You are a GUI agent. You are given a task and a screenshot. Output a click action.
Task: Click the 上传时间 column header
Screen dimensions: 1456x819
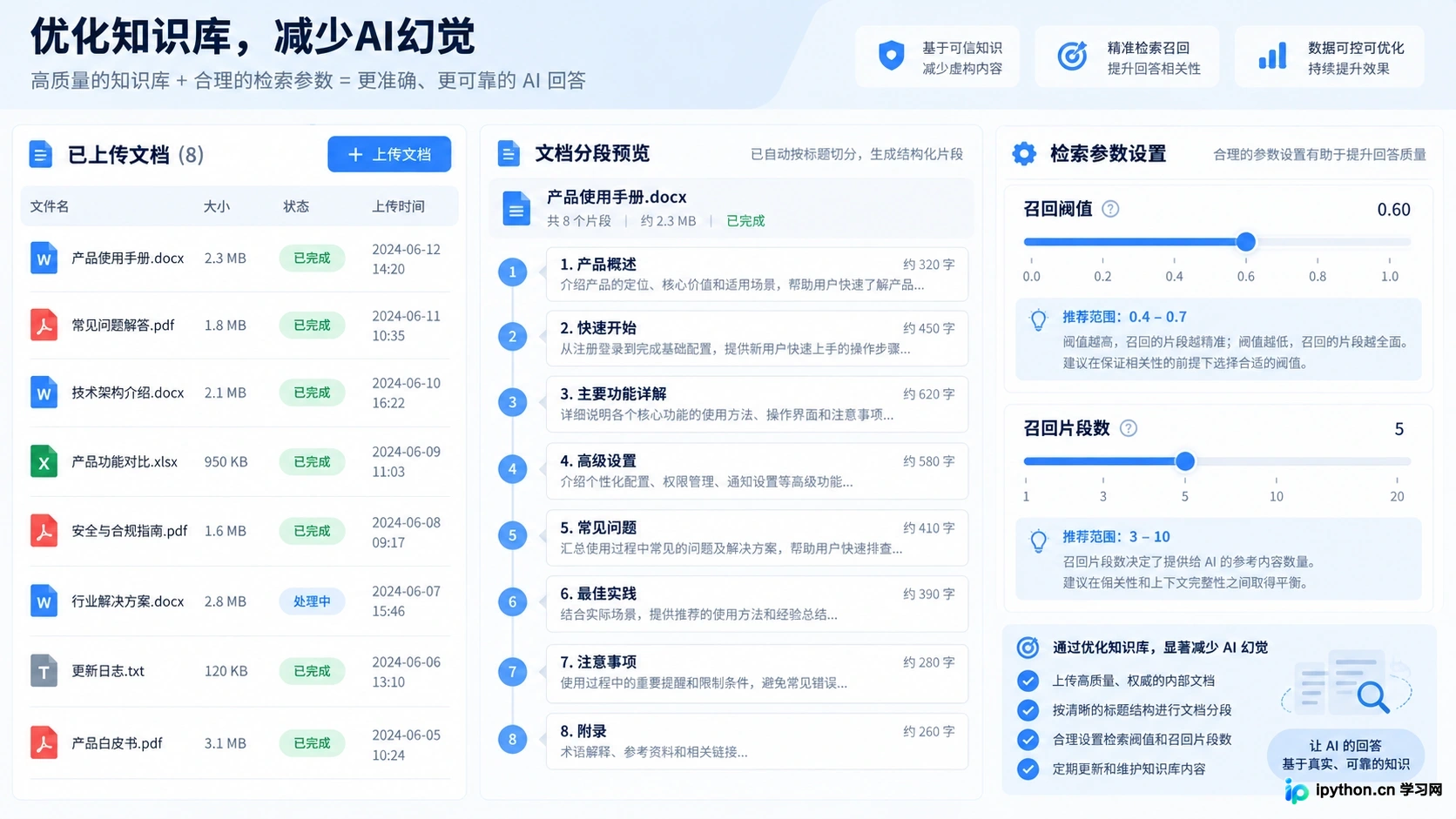click(x=399, y=206)
